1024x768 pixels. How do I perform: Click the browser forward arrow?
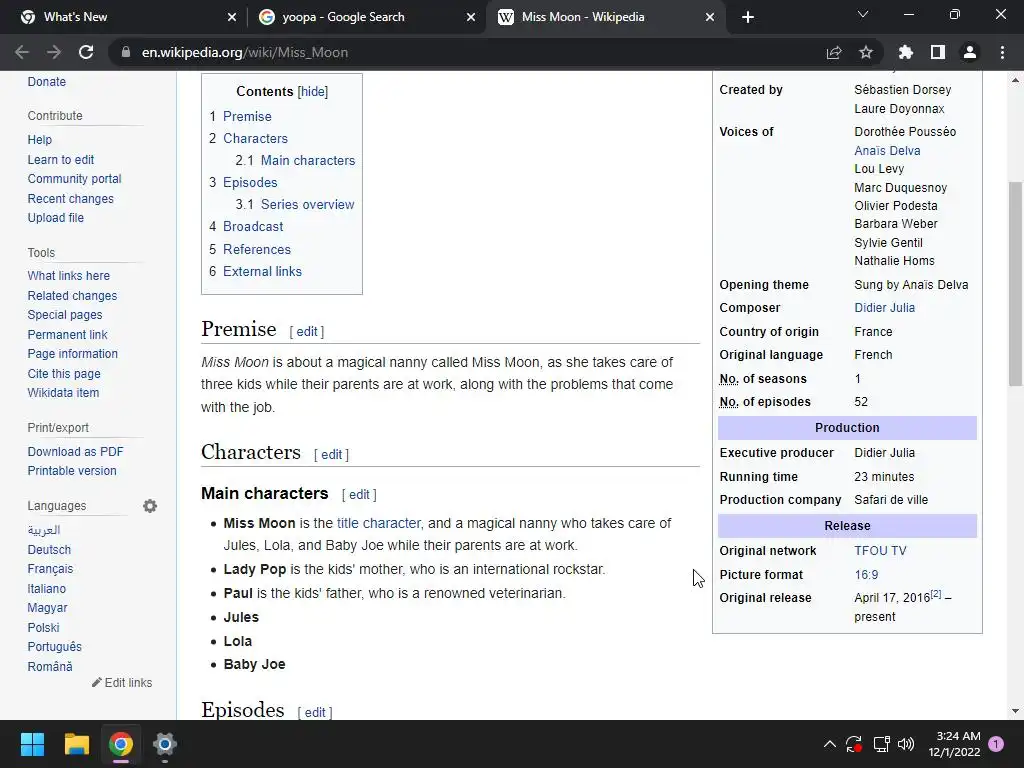54,52
